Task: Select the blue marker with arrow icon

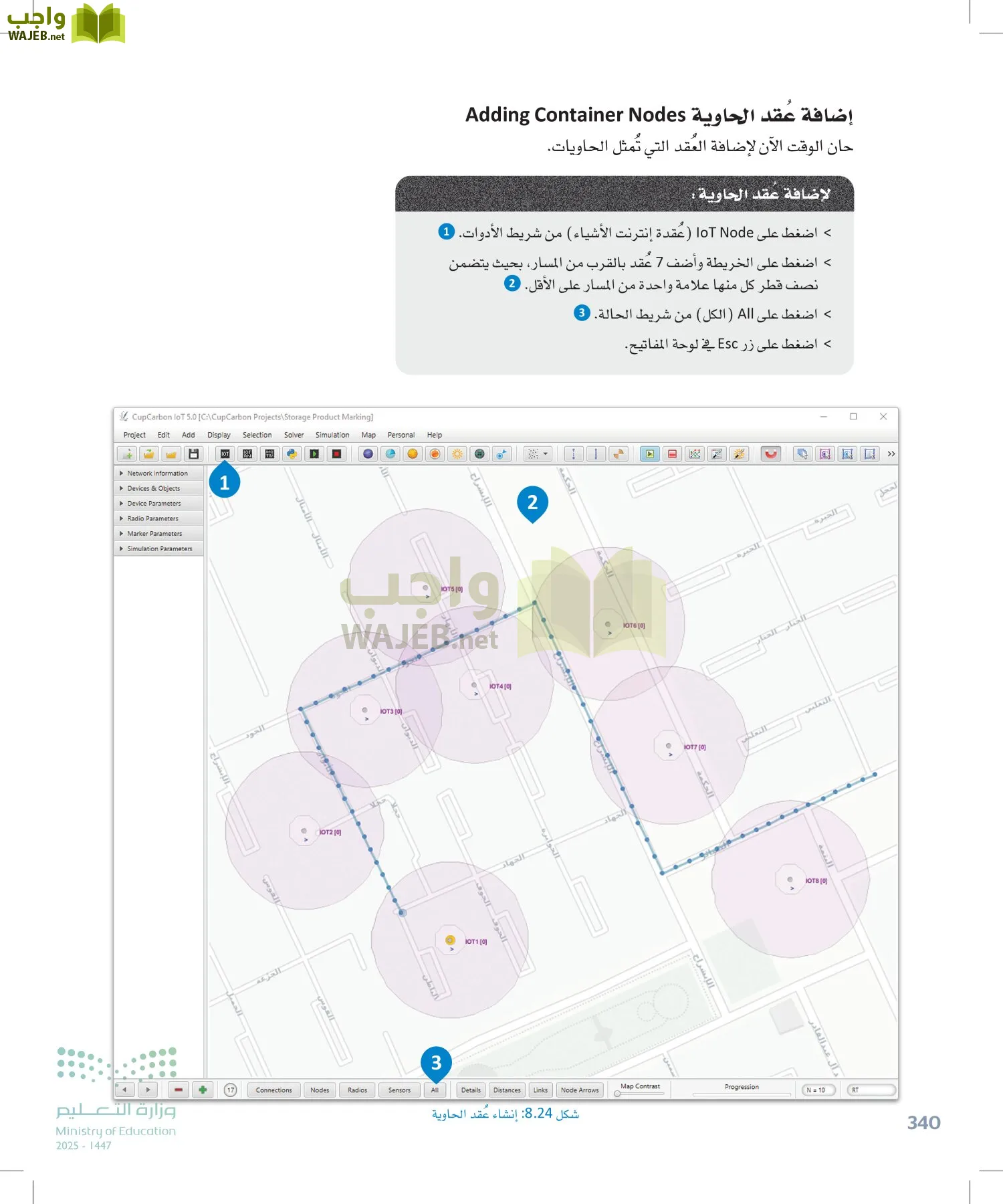Action: click(501, 454)
